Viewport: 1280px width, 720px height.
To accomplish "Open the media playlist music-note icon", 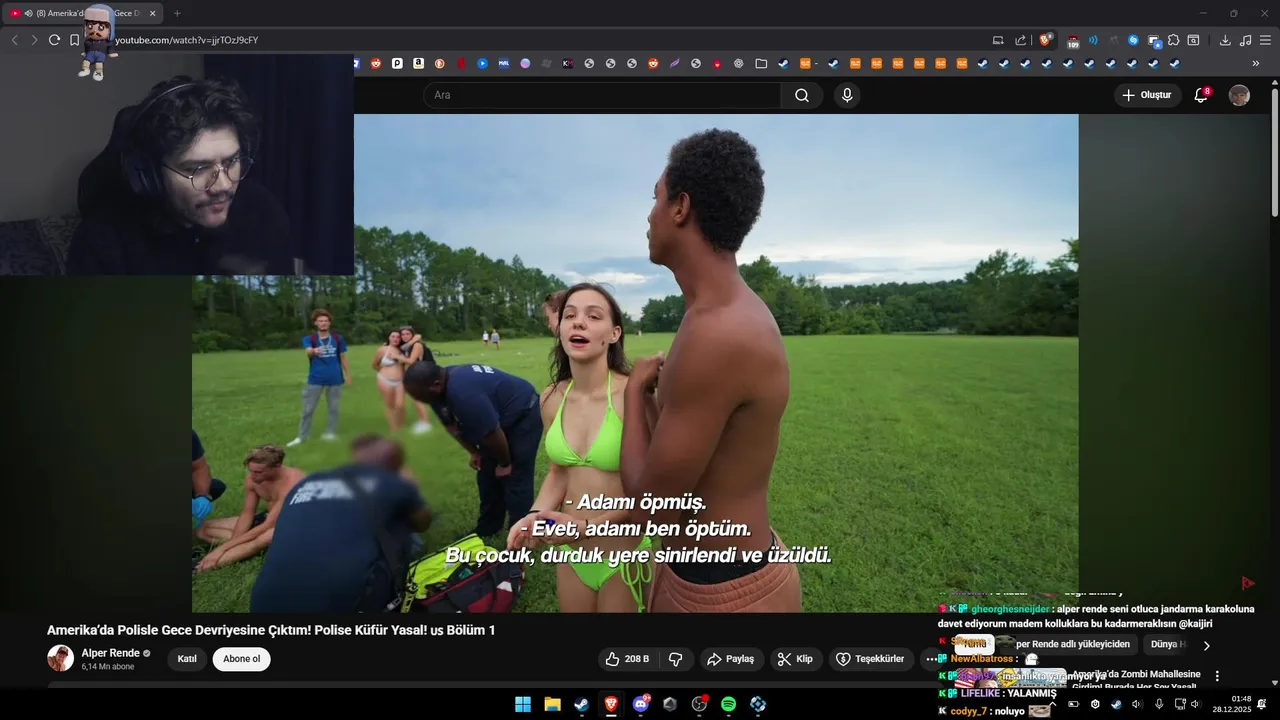I will click(1245, 40).
